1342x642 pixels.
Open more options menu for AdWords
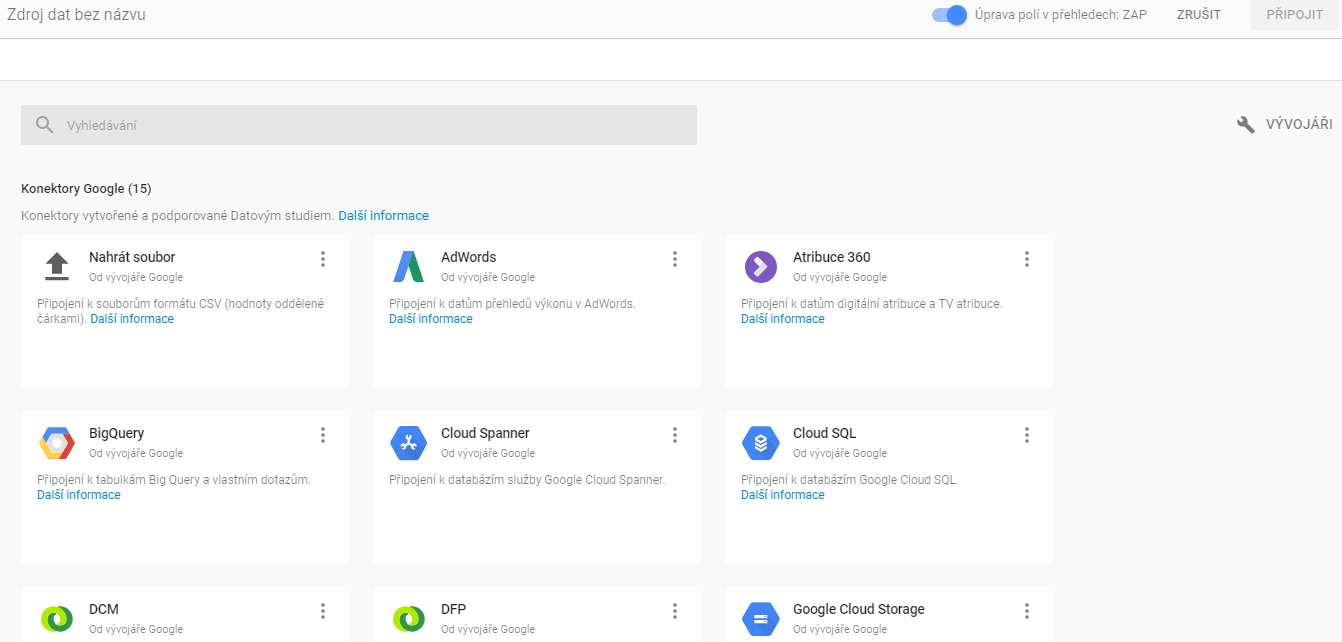pos(675,259)
